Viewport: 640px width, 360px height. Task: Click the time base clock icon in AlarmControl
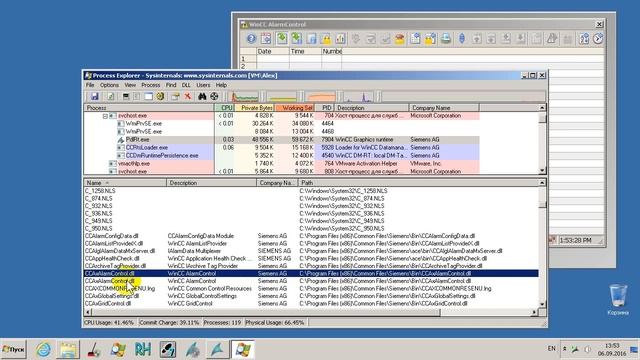pos(598,39)
